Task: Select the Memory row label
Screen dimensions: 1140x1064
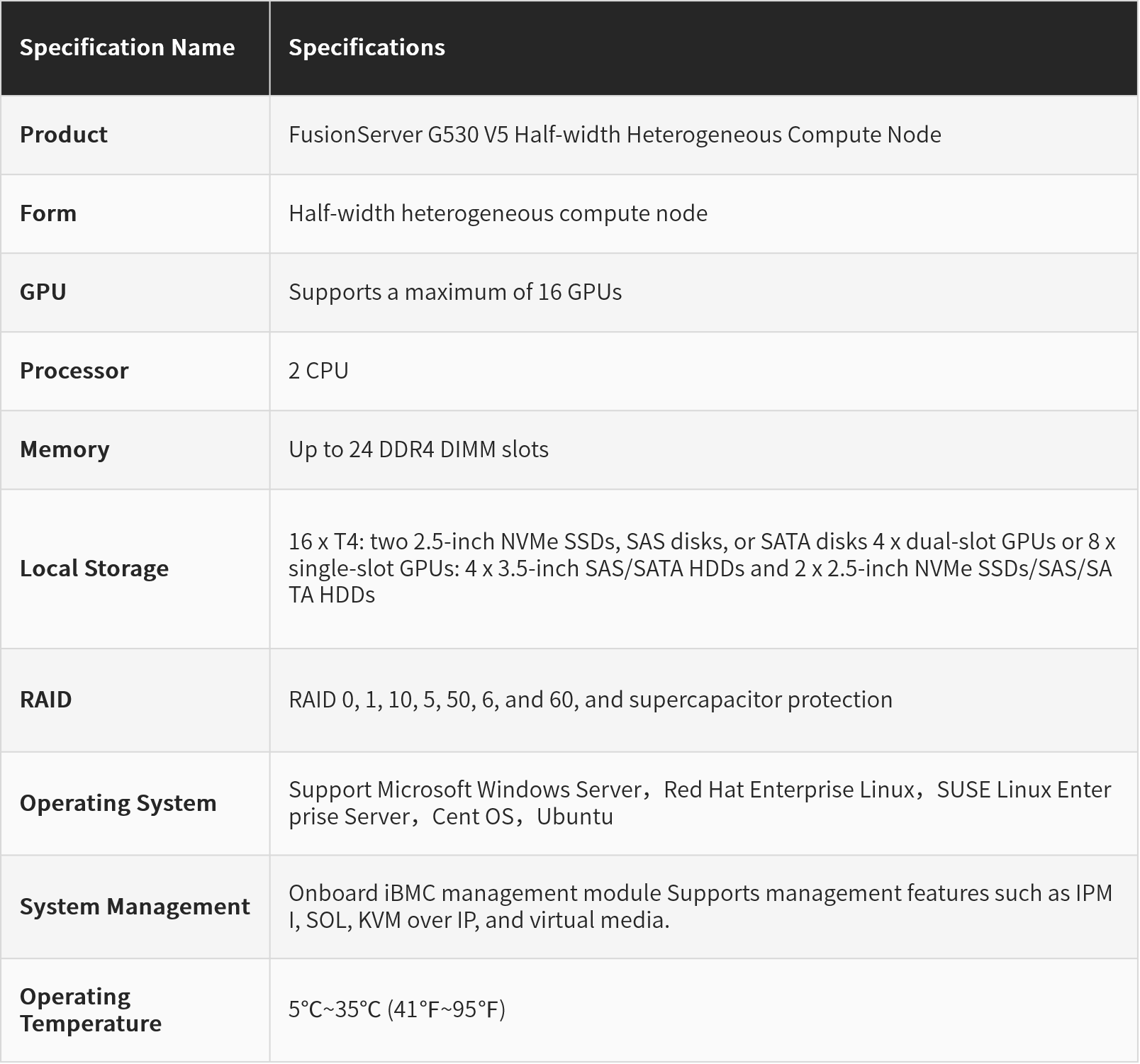Action: (65, 449)
